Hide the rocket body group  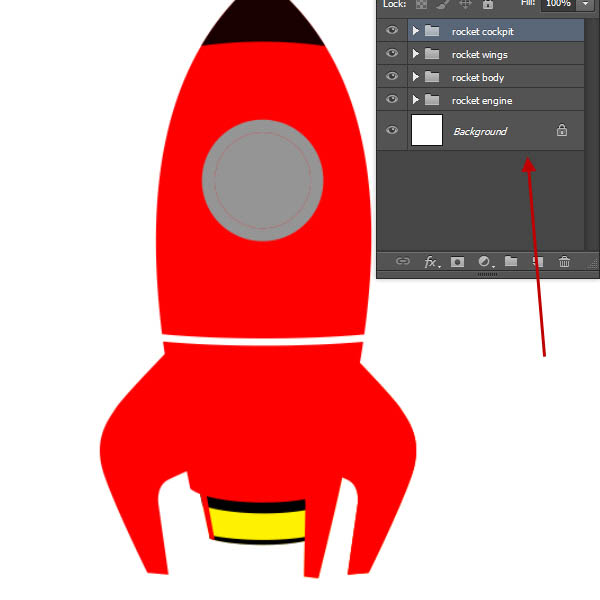tap(392, 77)
